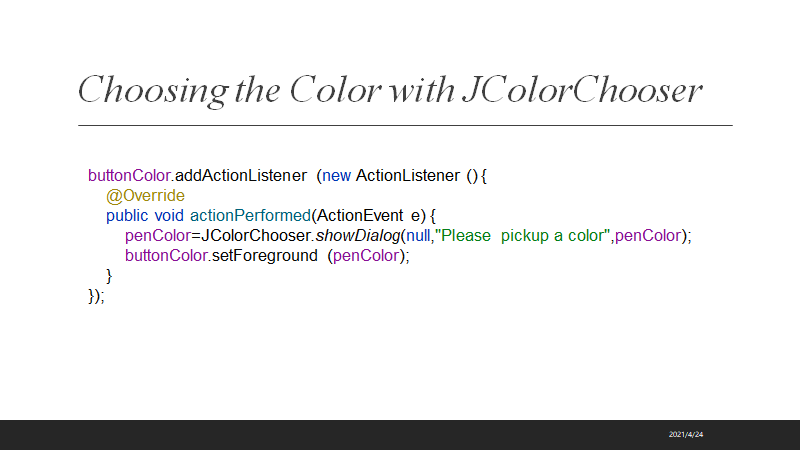Screen dimensions: 800x450
Task: Click 'penColor' at the assignment start
Action: click(157, 236)
